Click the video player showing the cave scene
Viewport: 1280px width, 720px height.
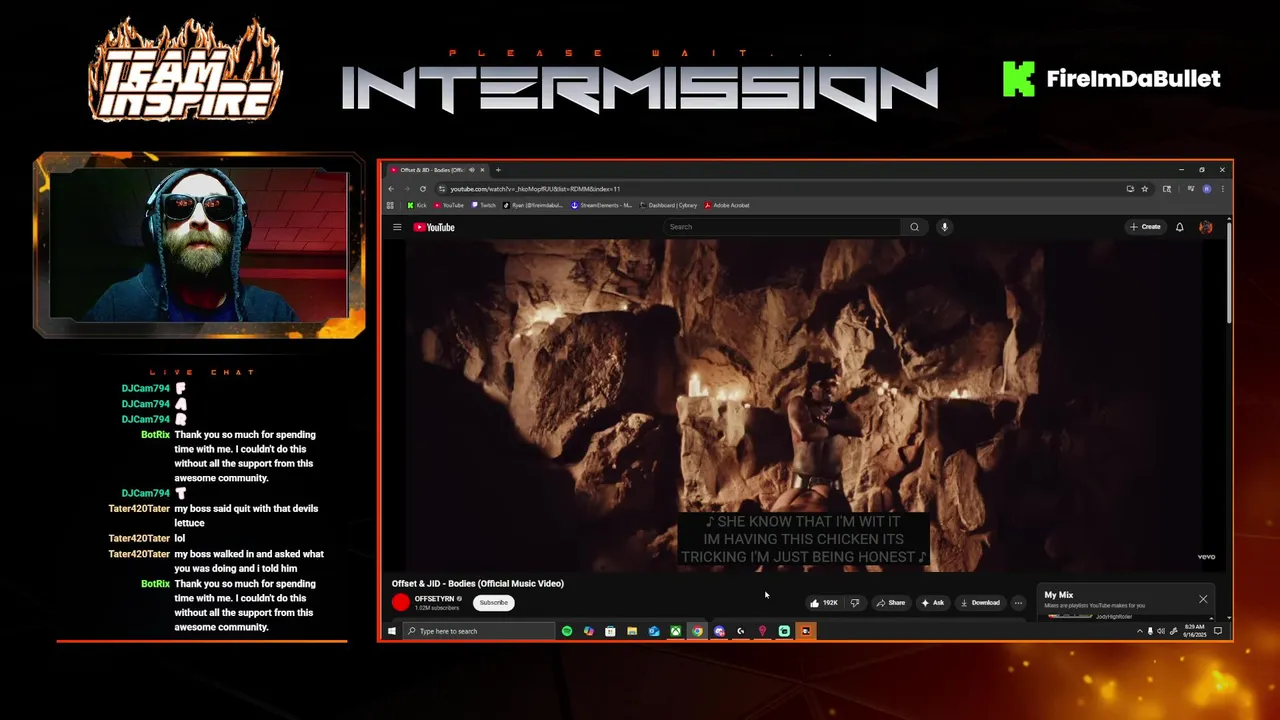click(x=805, y=405)
